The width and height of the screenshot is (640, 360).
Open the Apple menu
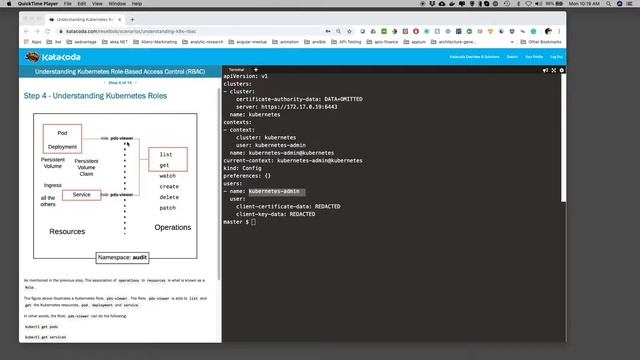pyautogui.click(x=9, y=4)
